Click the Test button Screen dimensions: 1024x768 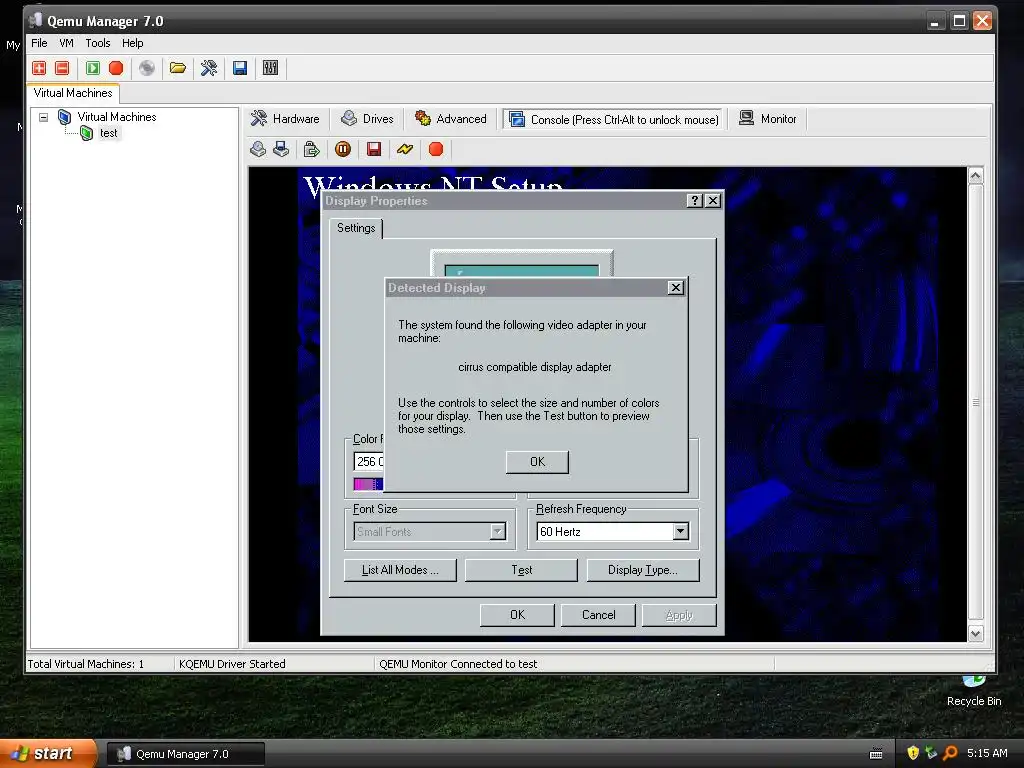[521, 570]
